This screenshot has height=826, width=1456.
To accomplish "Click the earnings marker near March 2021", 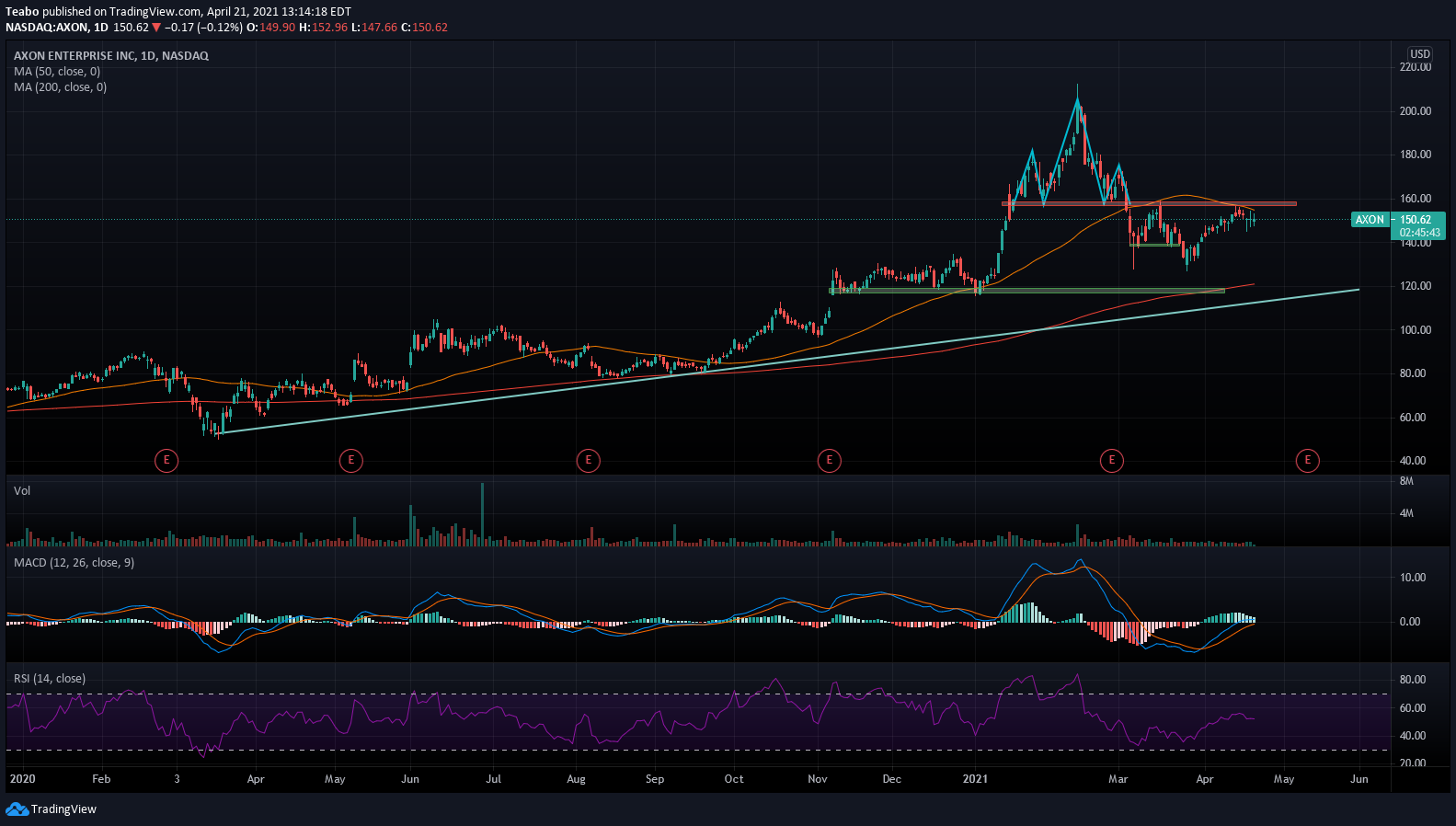I will (1112, 460).
